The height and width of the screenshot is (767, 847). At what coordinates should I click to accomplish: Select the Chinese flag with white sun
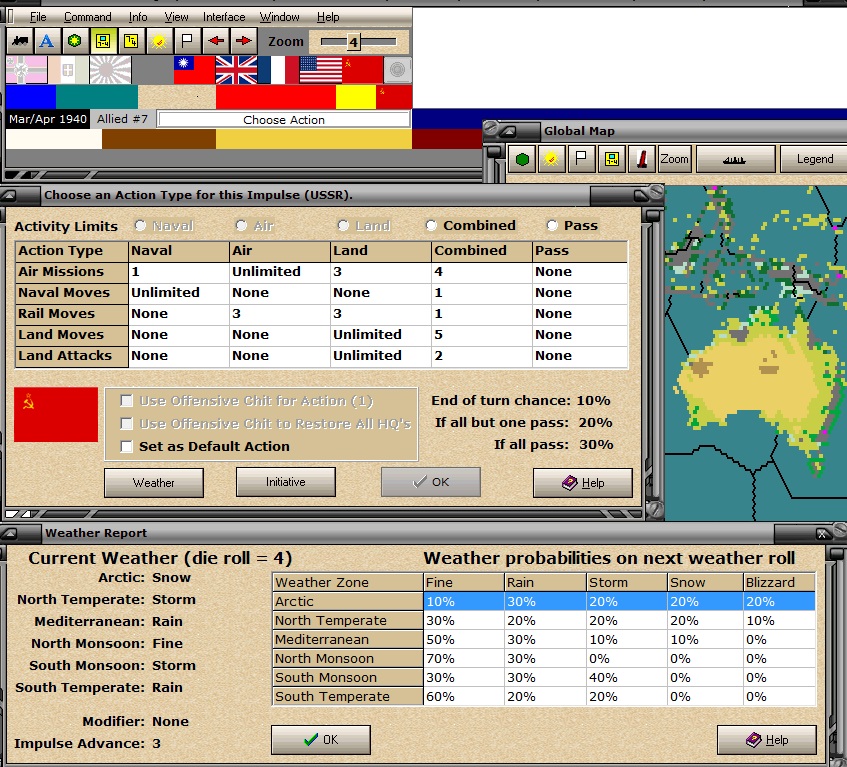[194, 70]
